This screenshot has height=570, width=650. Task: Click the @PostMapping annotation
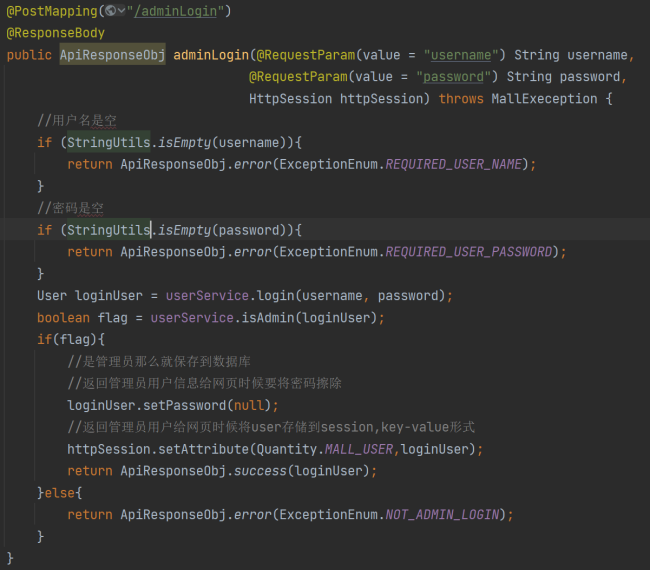(52, 11)
